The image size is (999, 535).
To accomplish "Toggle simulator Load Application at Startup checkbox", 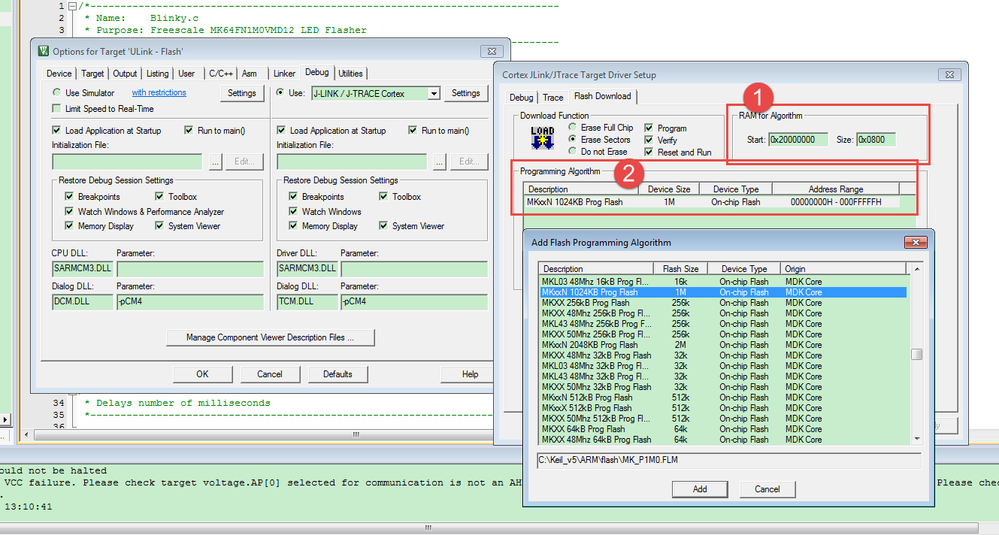I will point(57,130).
